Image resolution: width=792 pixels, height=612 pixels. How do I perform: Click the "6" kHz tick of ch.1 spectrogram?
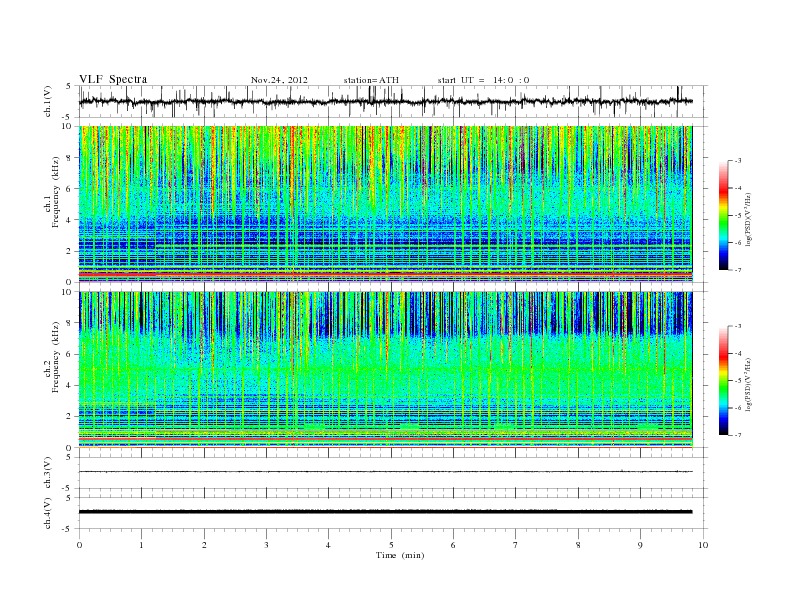coord(69,189)
